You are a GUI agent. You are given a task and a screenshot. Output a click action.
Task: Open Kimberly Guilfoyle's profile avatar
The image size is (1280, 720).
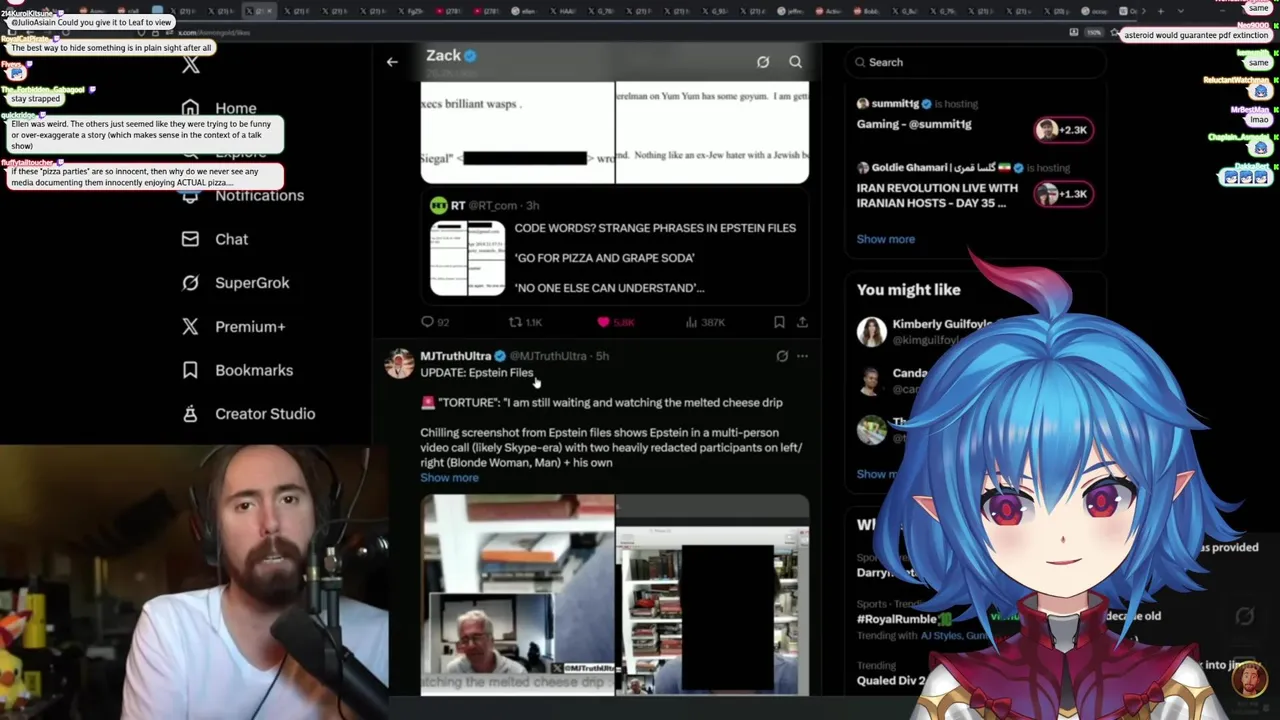pyautogui.click(x=871, y=332)
